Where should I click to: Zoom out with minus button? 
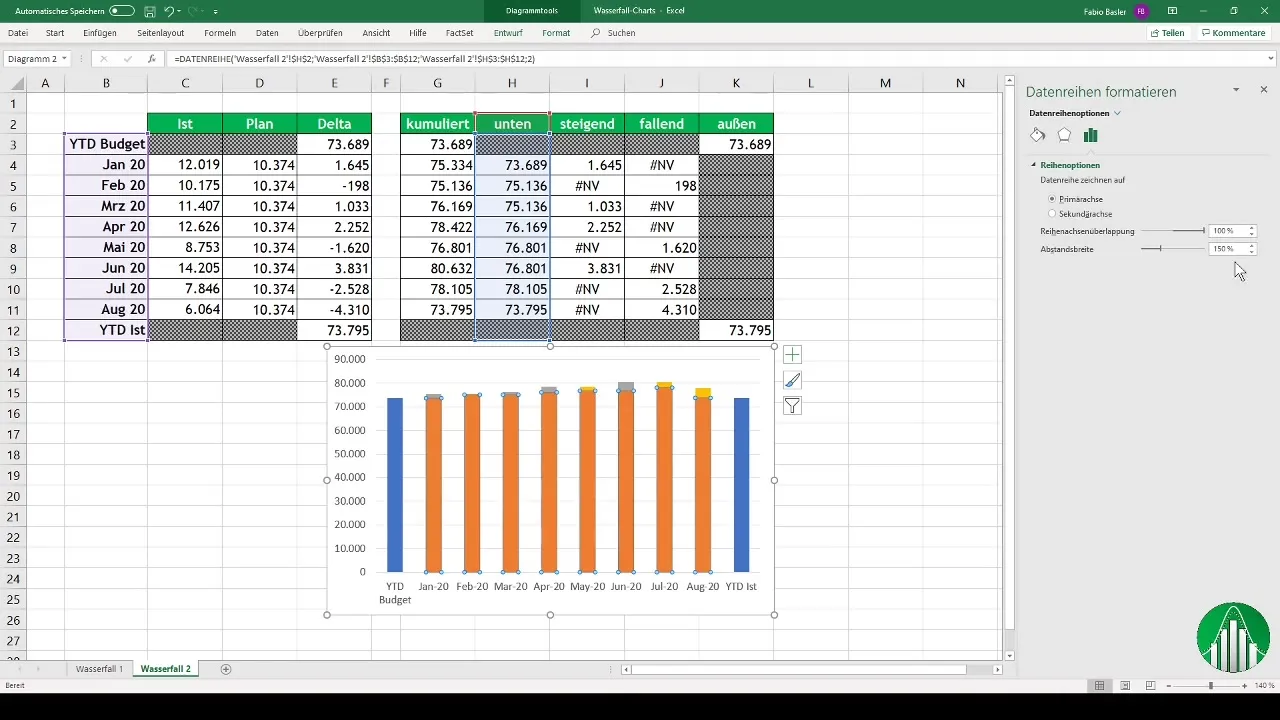pyautogui.click(x=1167, y=686)
